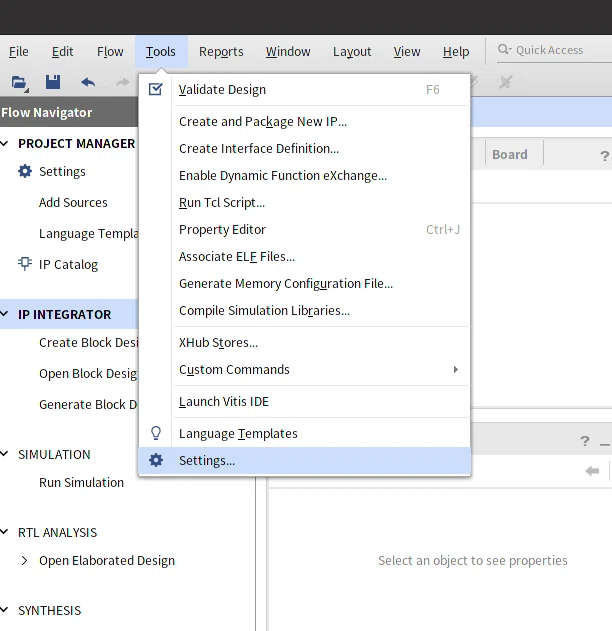Click Open Block Design

click(88, 373)
